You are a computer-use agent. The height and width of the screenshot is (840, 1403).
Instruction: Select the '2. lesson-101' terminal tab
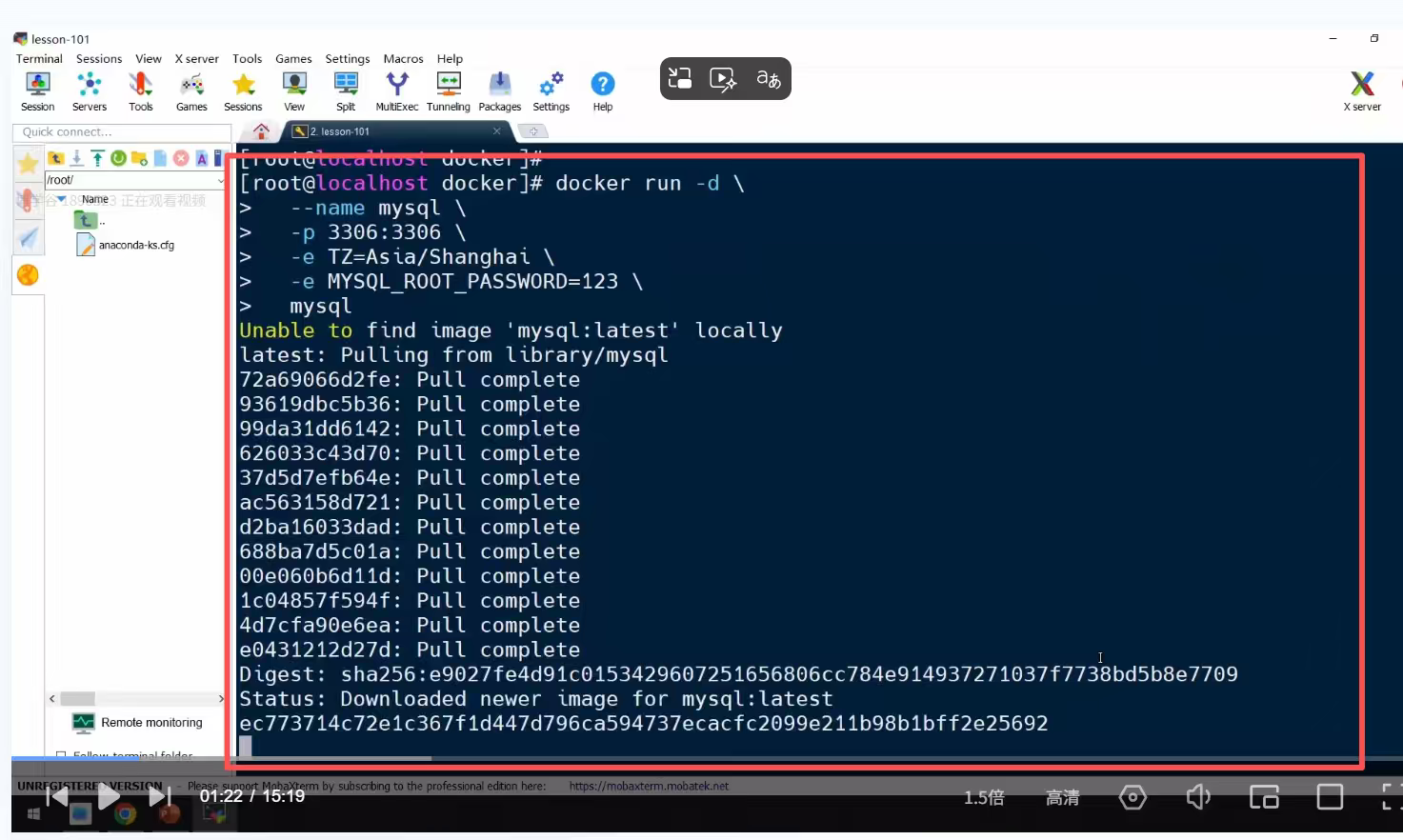point(339,131)
